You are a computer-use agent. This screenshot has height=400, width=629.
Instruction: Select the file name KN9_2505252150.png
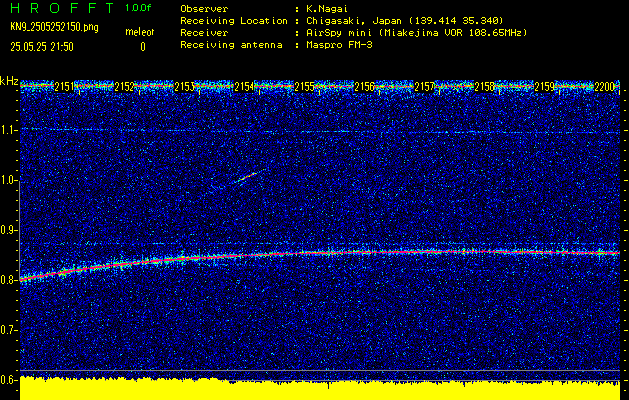point(54,27)
